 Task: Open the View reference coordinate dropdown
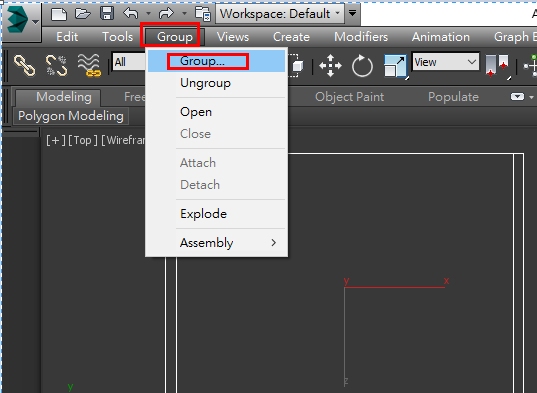[x=446, y=62]
